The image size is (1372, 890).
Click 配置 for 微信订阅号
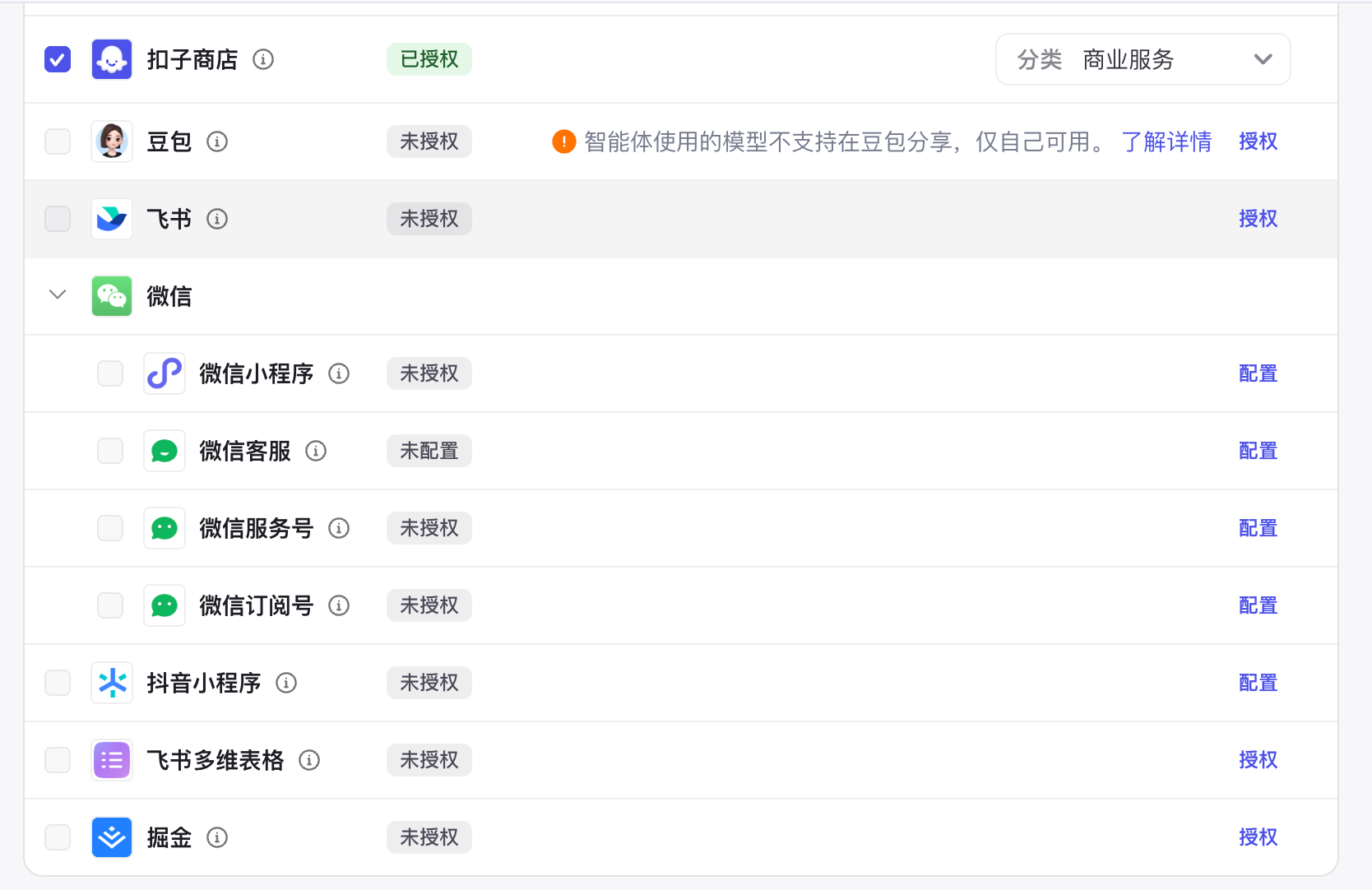pos(1258,605)
